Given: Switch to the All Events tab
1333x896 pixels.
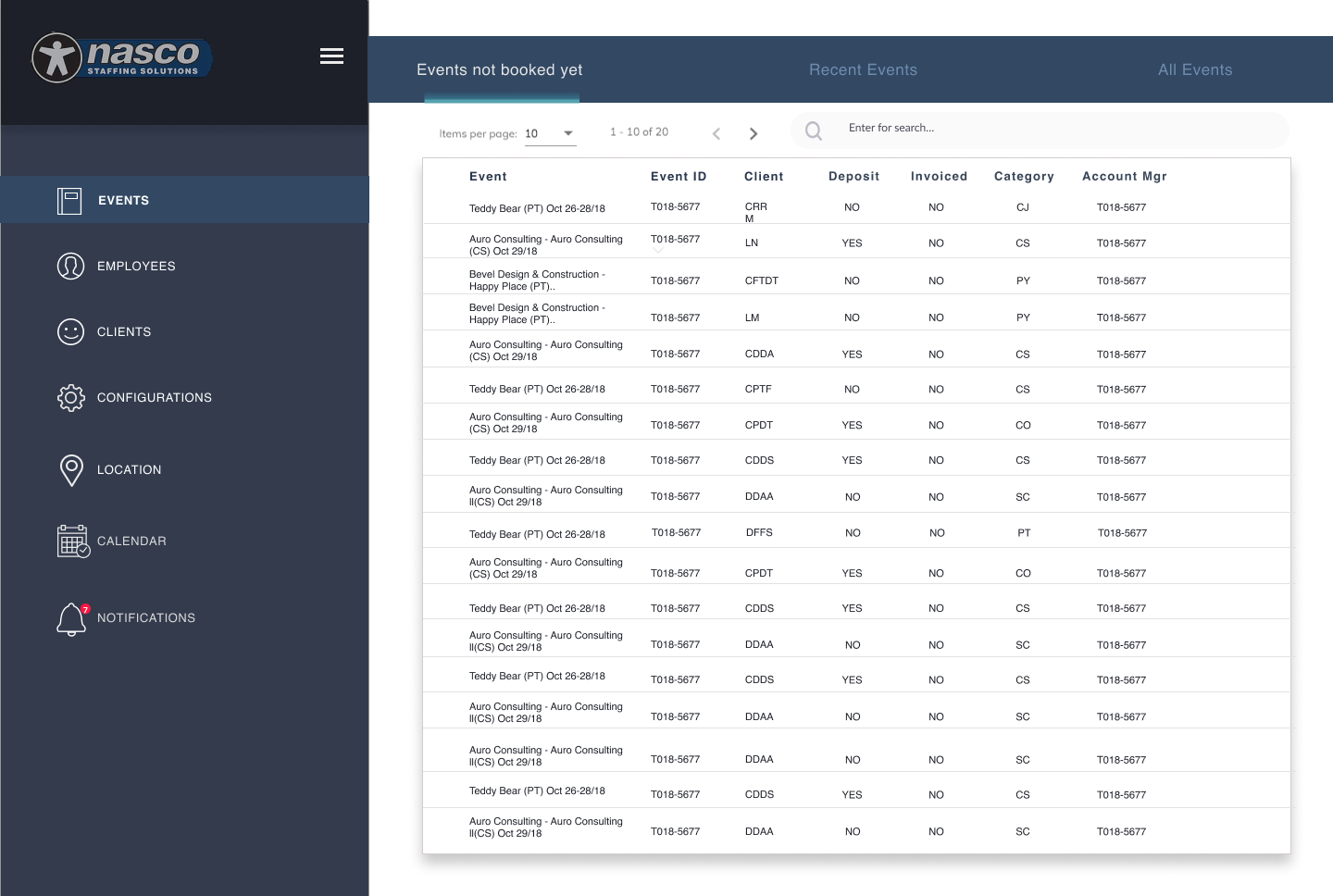Looking at the screenshot, I should point(1194,69).
